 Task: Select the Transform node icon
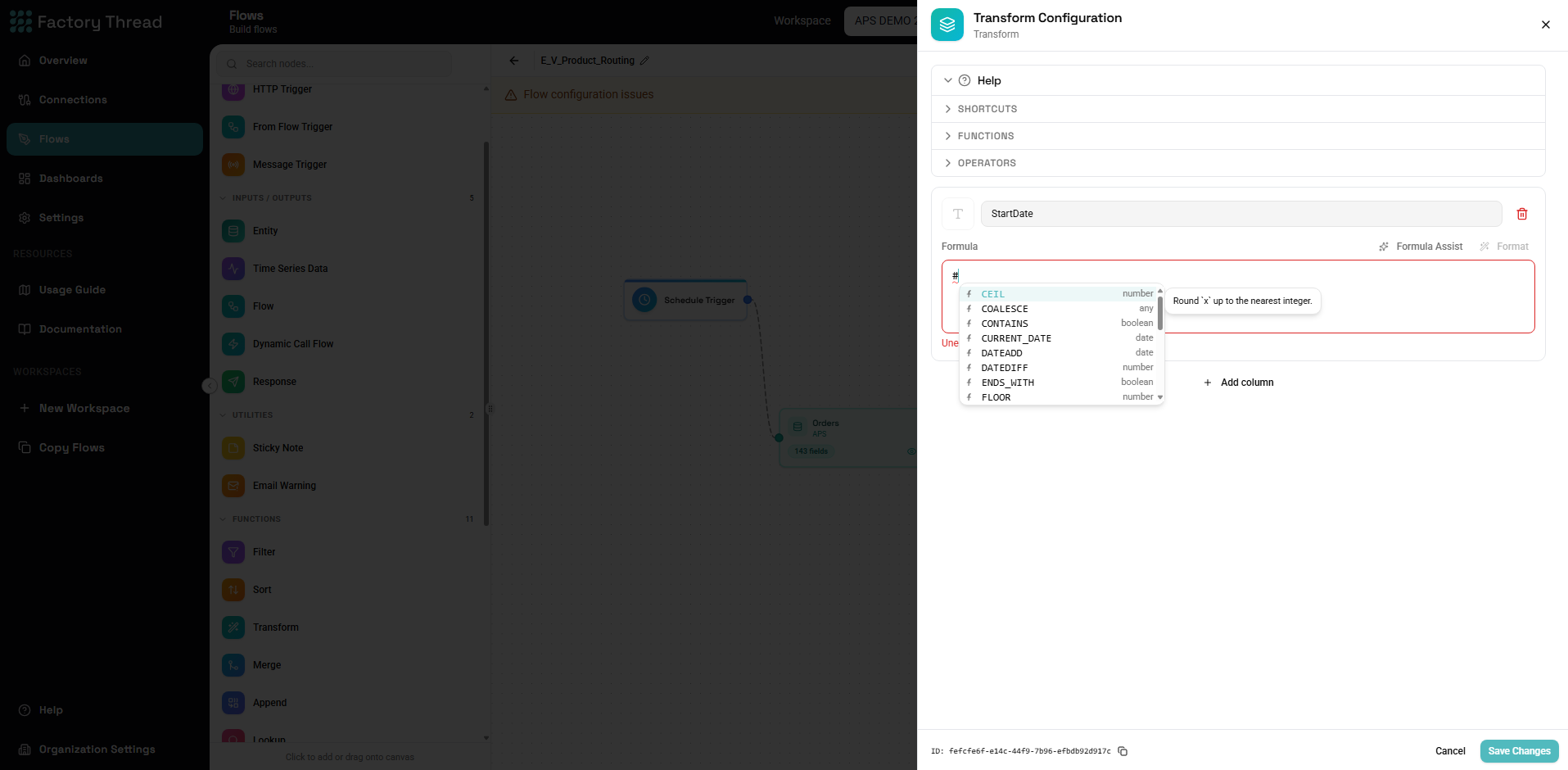[233, 627]
